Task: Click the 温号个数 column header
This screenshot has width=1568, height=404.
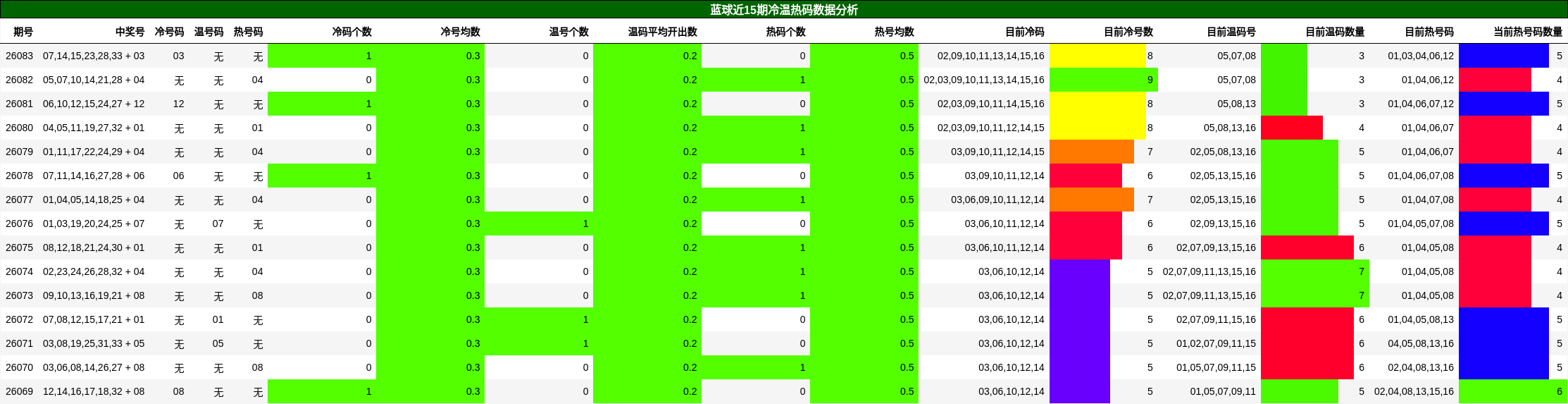Action: [569, 32]
